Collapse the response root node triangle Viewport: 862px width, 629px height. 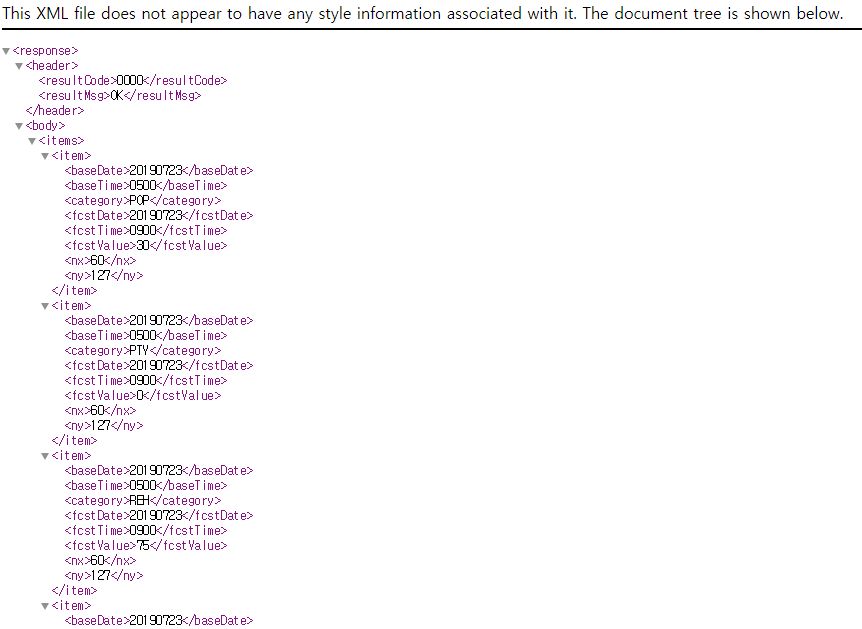[6, 51]
